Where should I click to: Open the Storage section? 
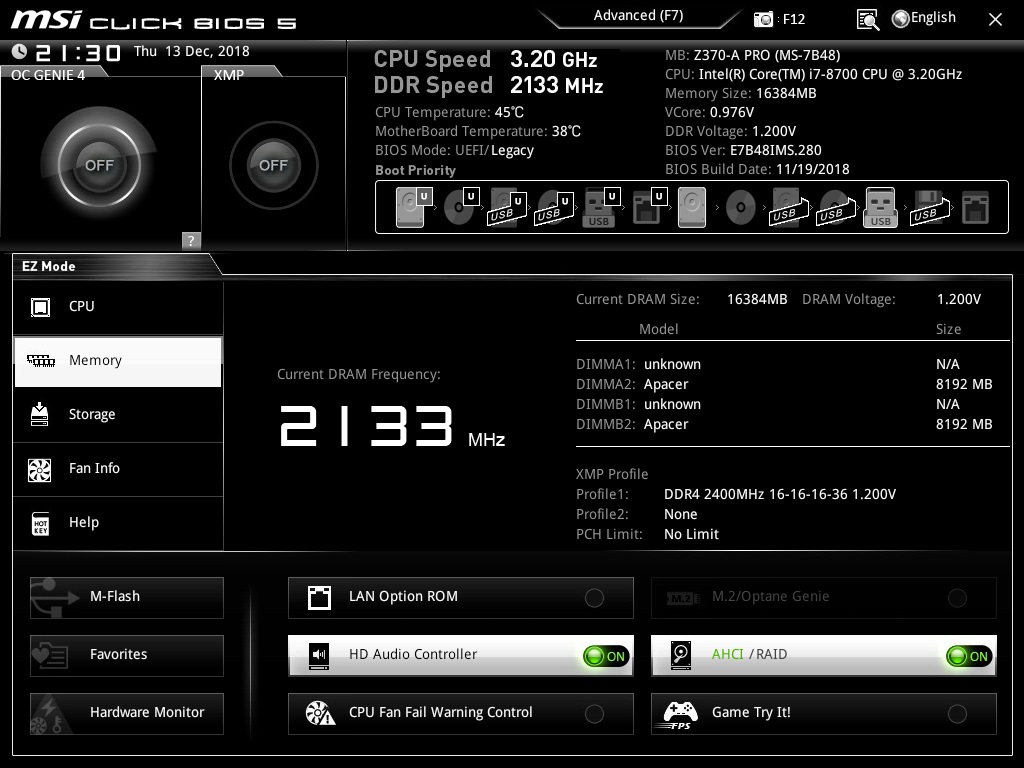118,415
